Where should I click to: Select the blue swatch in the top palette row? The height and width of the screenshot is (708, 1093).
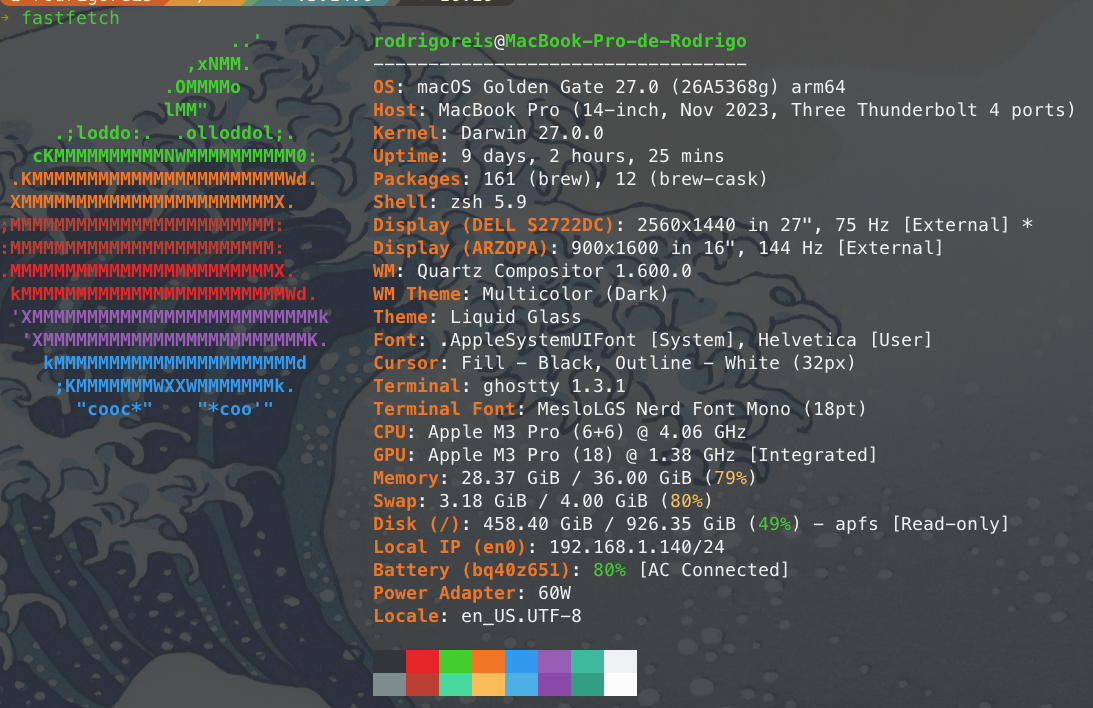click(521, 661)
